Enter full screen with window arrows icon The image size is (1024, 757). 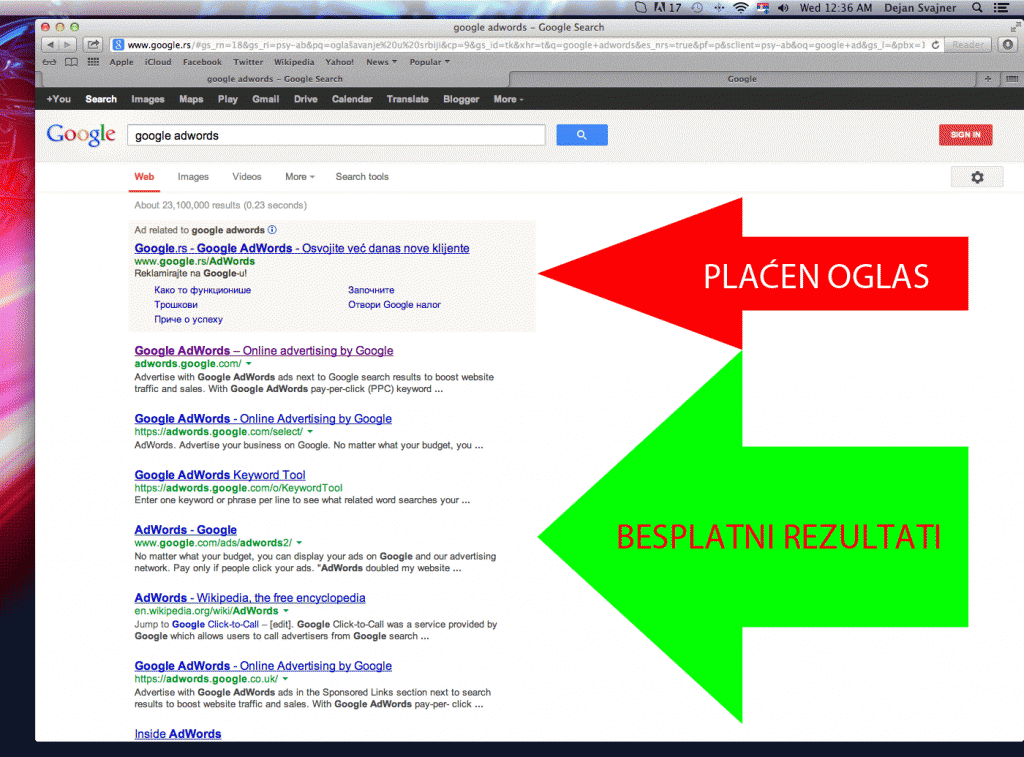click(x=1014, y=27)
